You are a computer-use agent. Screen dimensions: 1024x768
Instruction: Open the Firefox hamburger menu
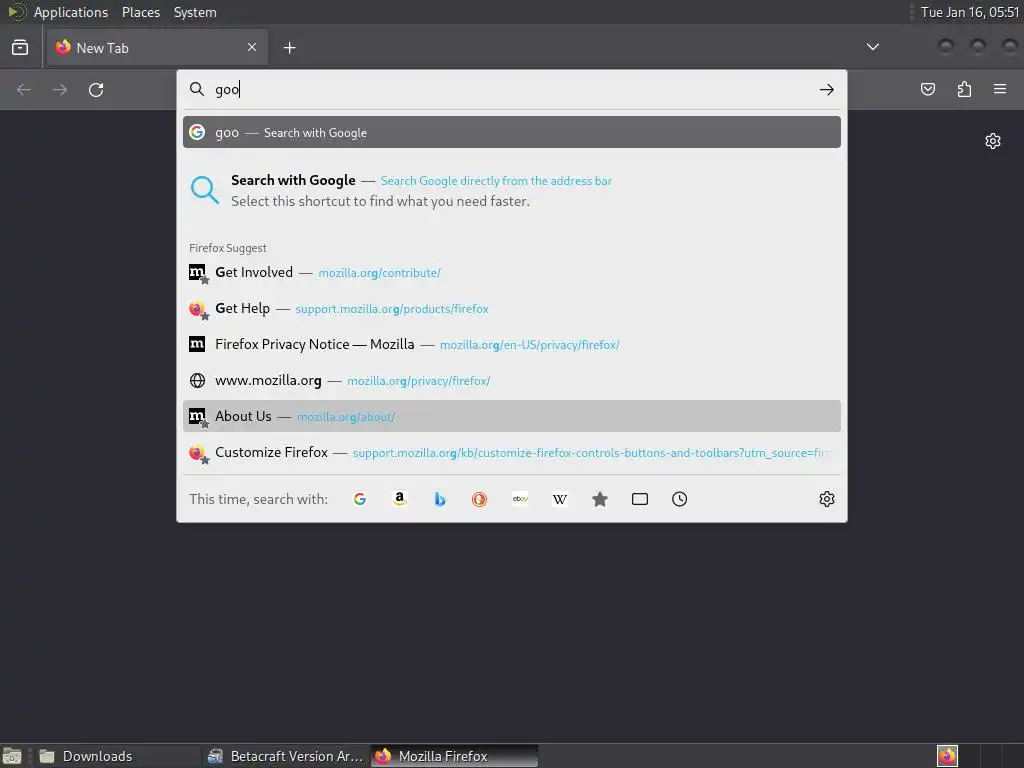(x=1000, y=89)
